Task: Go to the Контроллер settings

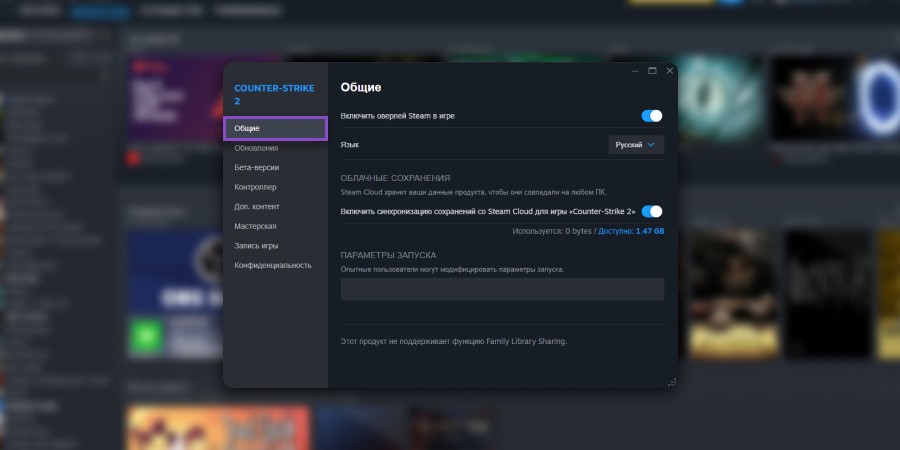Action: (x=255, y=187)
